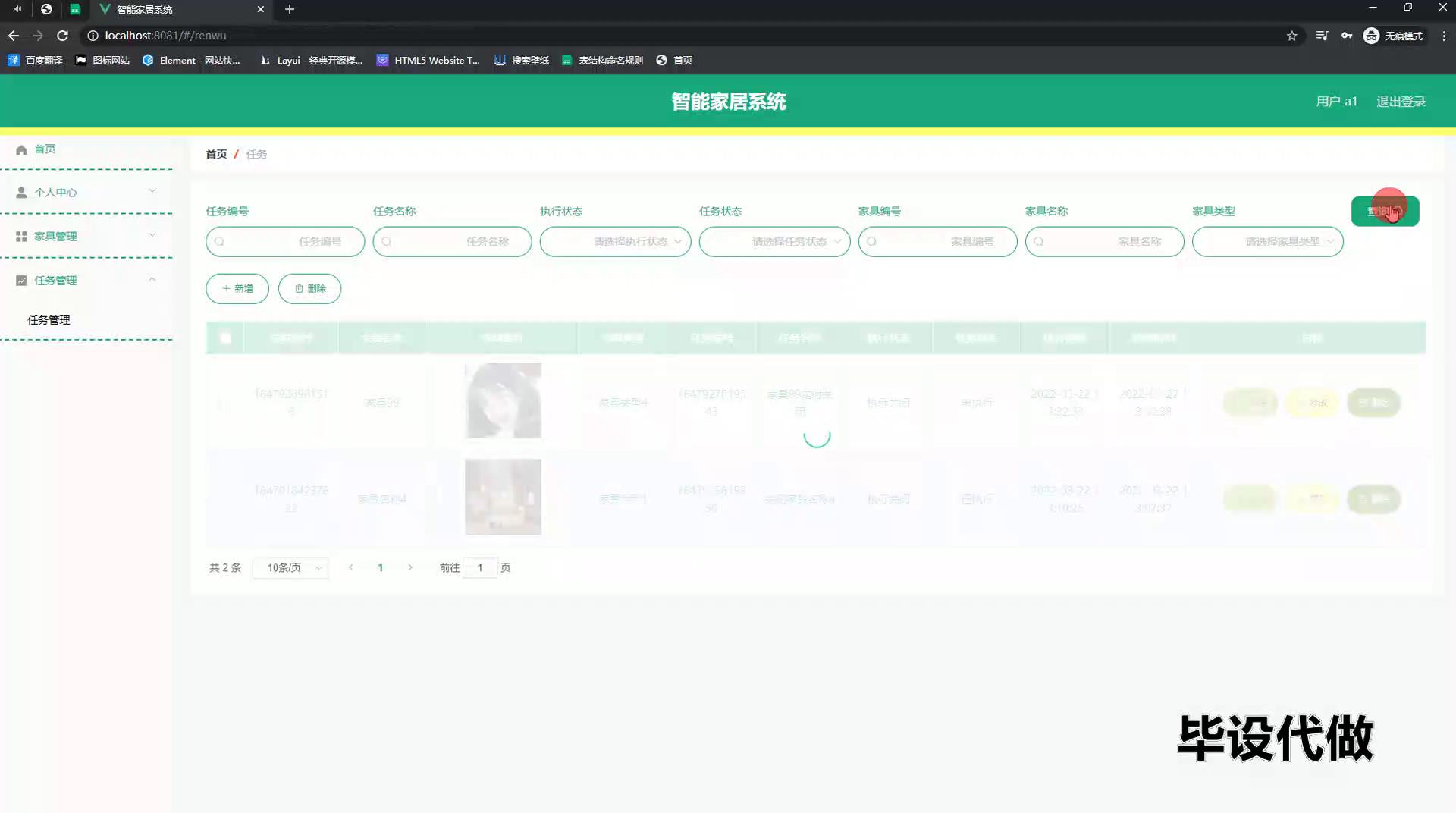Expand the 家具管理 menu

[86, 237]
